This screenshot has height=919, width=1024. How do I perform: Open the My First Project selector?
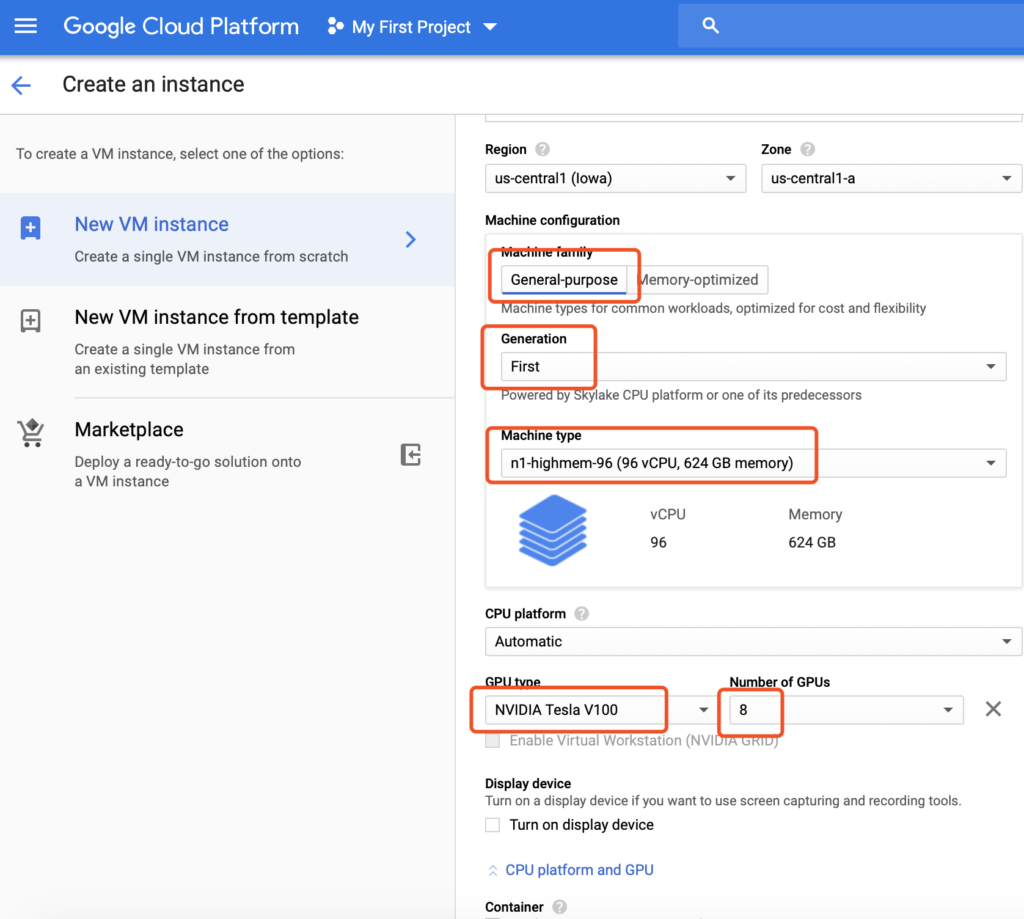click(412, 27)
